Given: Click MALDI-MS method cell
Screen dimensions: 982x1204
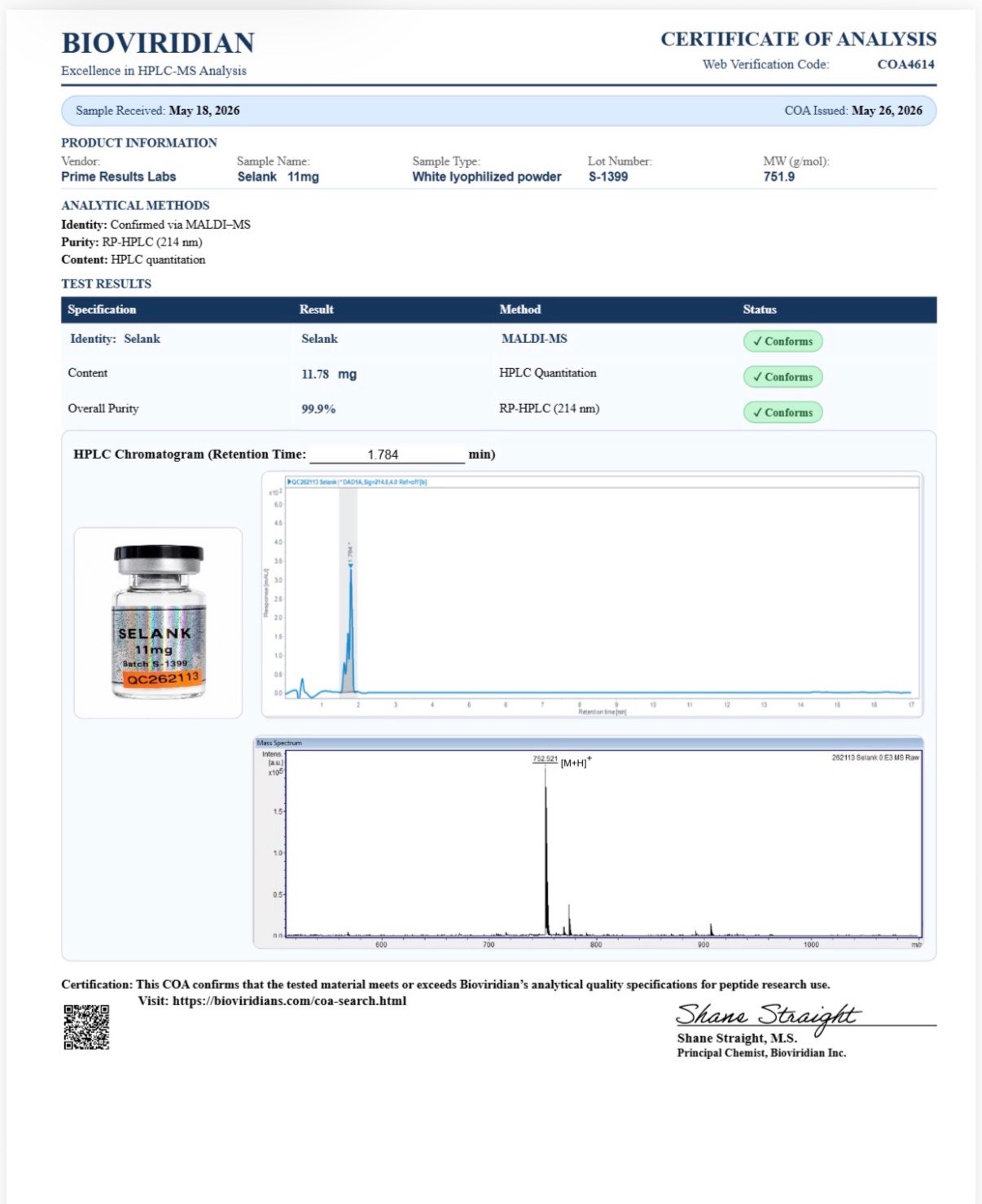Looking at the screenshot, I should click(534, 339).
